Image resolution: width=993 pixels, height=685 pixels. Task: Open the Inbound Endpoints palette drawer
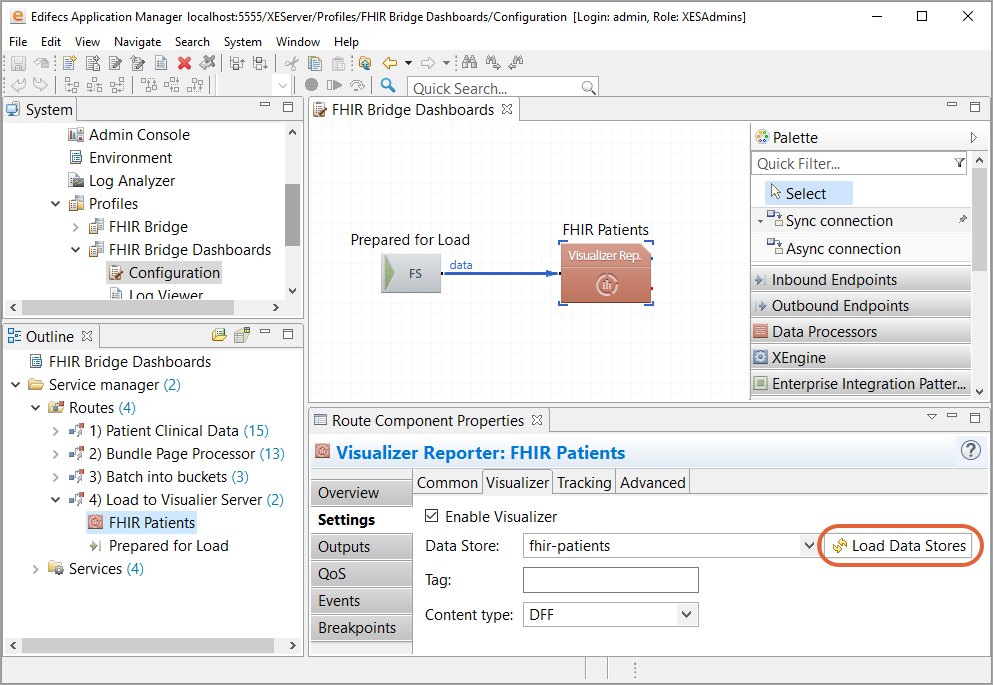861,280
